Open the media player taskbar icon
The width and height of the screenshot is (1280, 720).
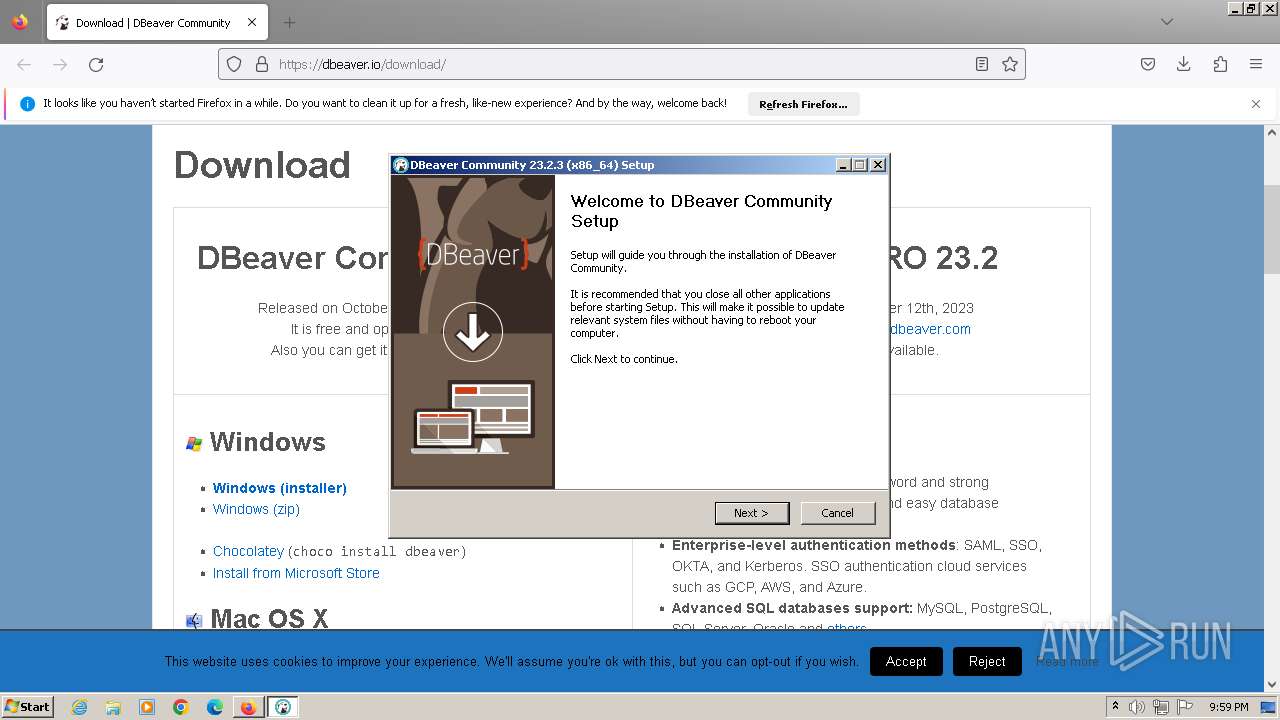147,707
